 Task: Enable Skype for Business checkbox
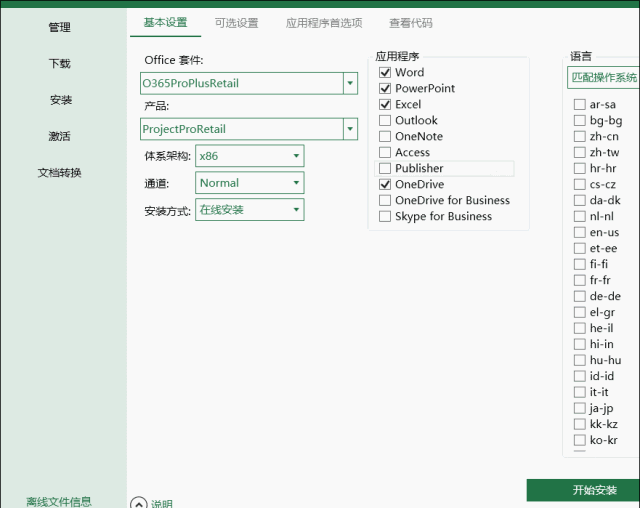pos(385,216)
